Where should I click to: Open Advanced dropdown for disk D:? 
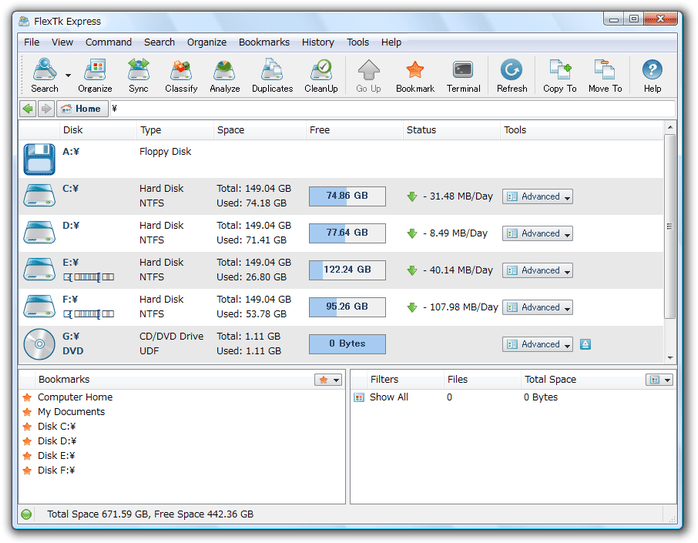(537, 233)
